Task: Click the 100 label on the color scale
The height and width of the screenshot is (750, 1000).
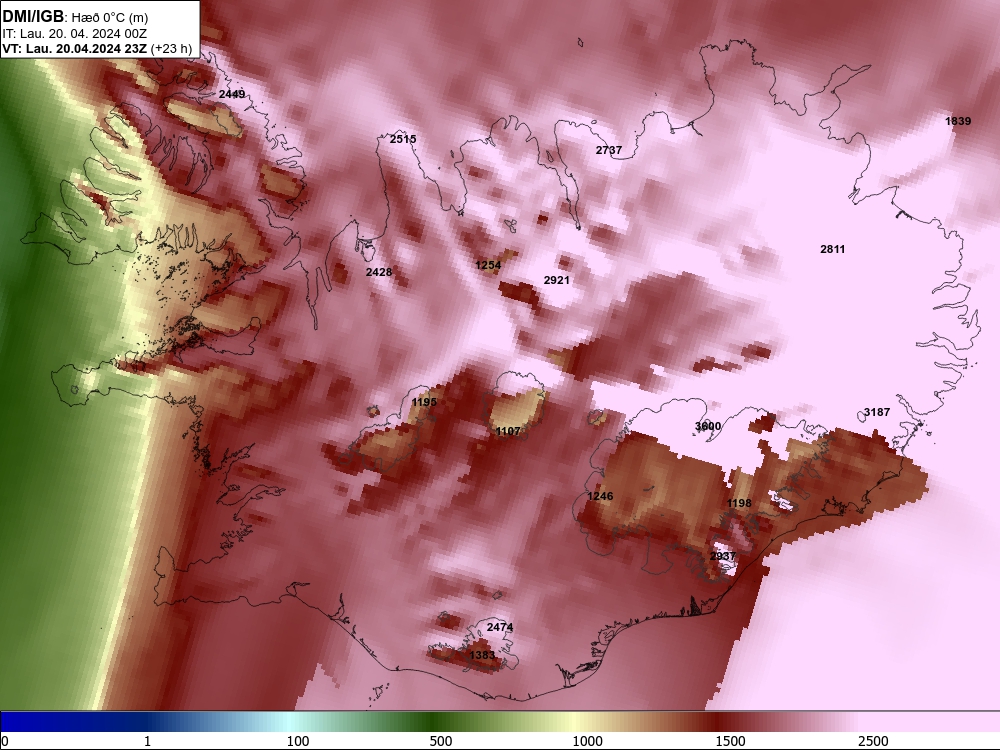Action: pos(298,741)
